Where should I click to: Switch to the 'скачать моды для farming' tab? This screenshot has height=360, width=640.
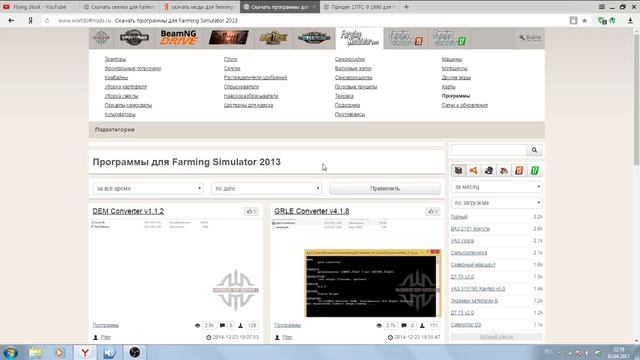pos(199,7)
